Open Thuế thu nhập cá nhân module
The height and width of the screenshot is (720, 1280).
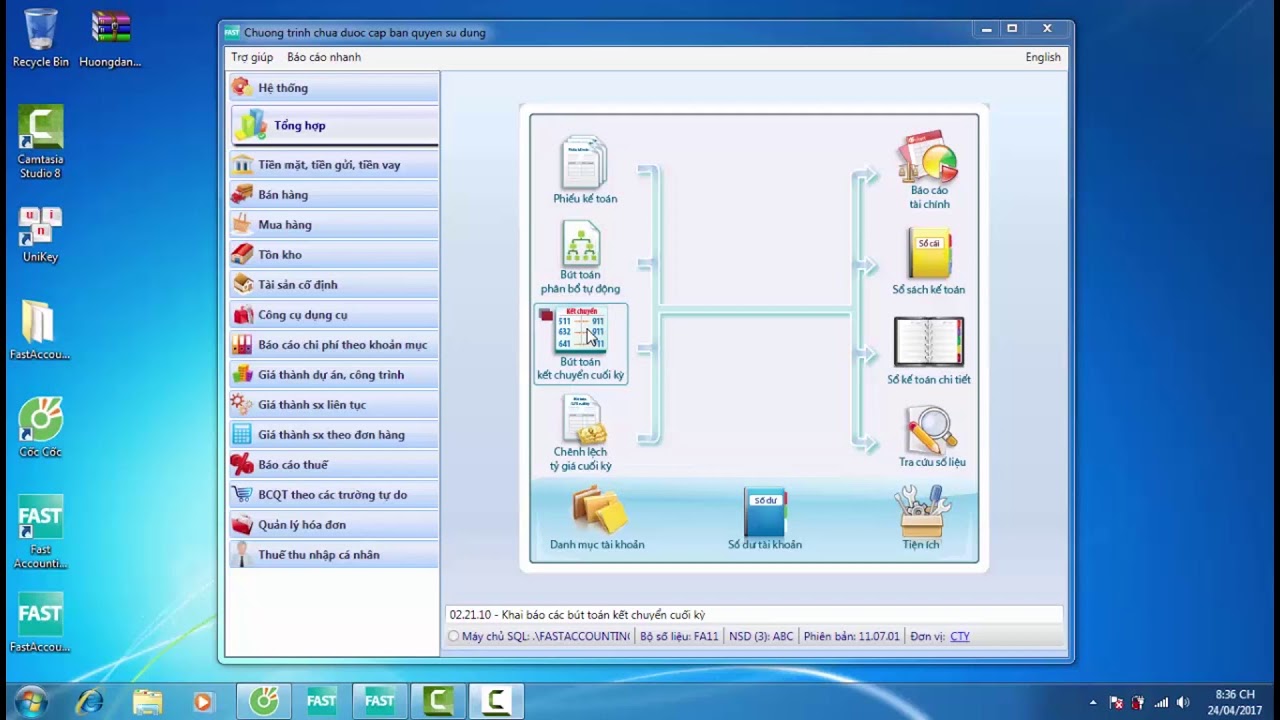click(334, 555)
